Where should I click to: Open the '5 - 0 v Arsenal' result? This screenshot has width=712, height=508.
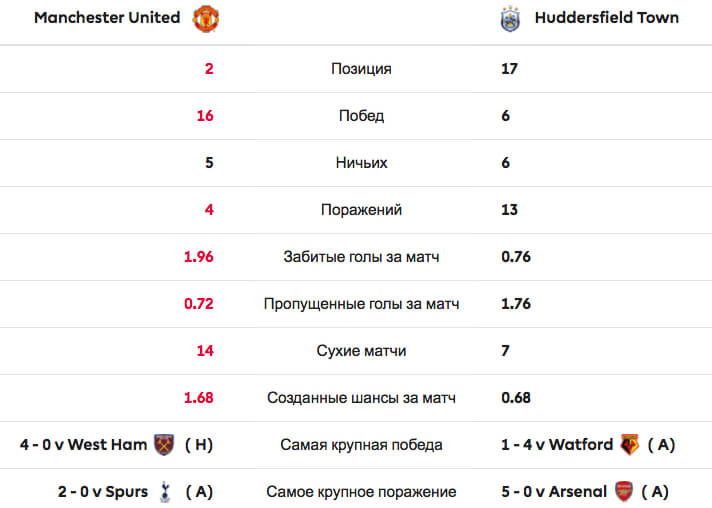coord(554,492)
